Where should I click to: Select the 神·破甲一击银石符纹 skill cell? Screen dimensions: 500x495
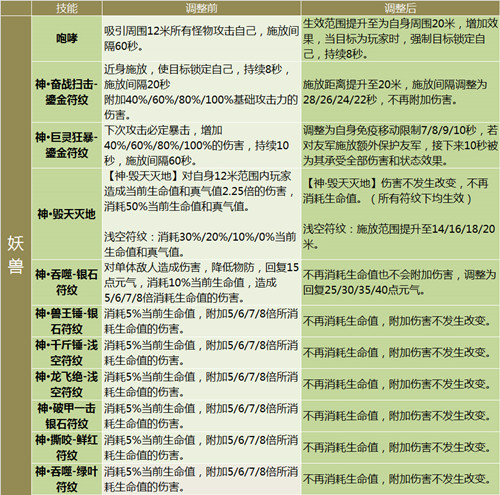[x=67, y=416]
